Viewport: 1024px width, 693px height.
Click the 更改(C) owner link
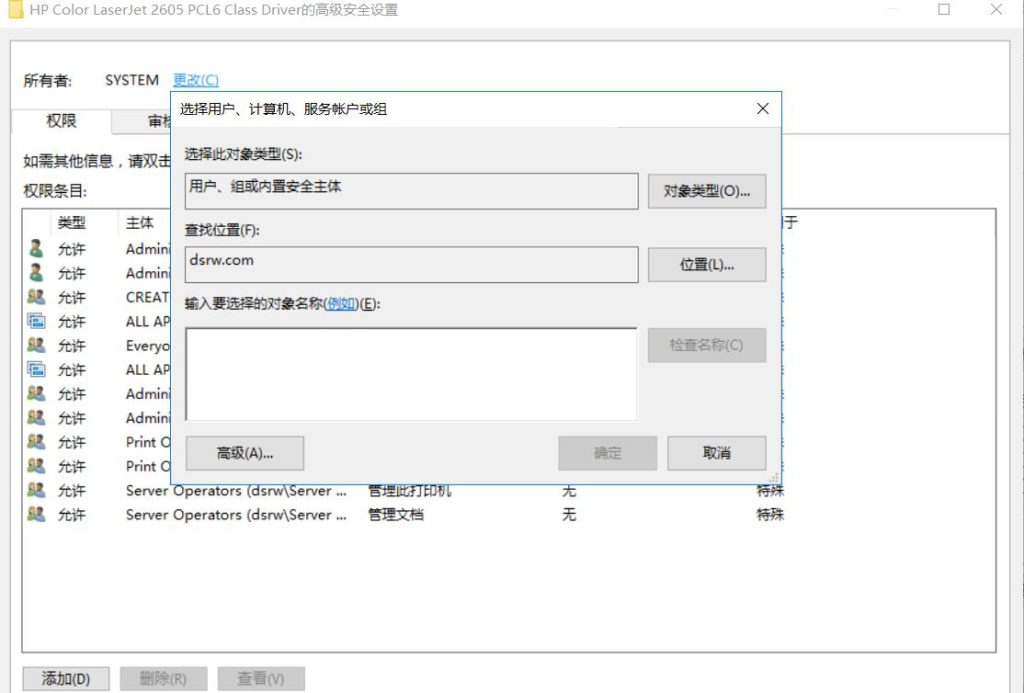(x=196, y=80)
